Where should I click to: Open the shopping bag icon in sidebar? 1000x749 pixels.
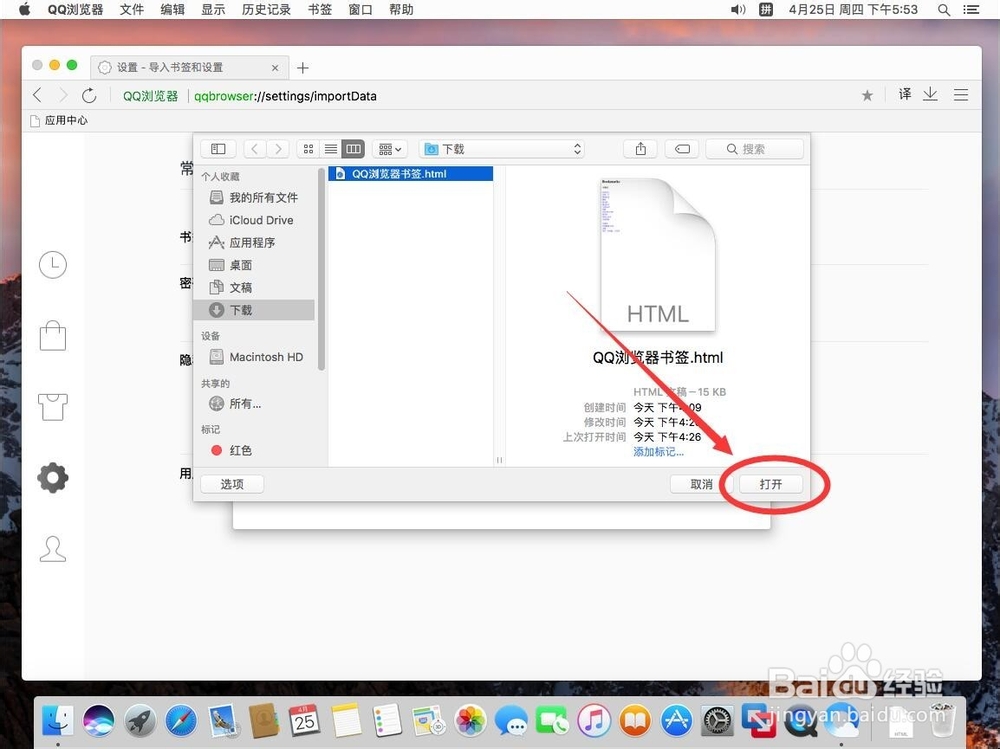click(x=53, y=336)
